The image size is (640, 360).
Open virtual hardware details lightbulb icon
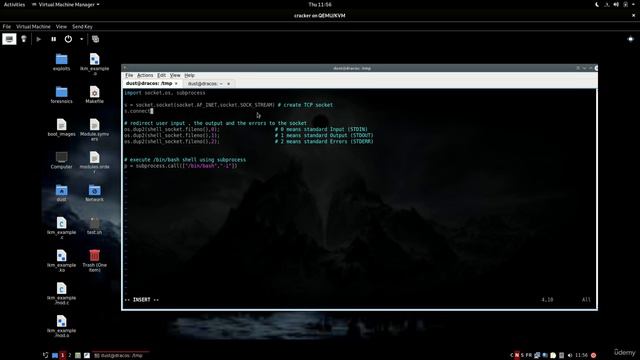pos(24,39)
